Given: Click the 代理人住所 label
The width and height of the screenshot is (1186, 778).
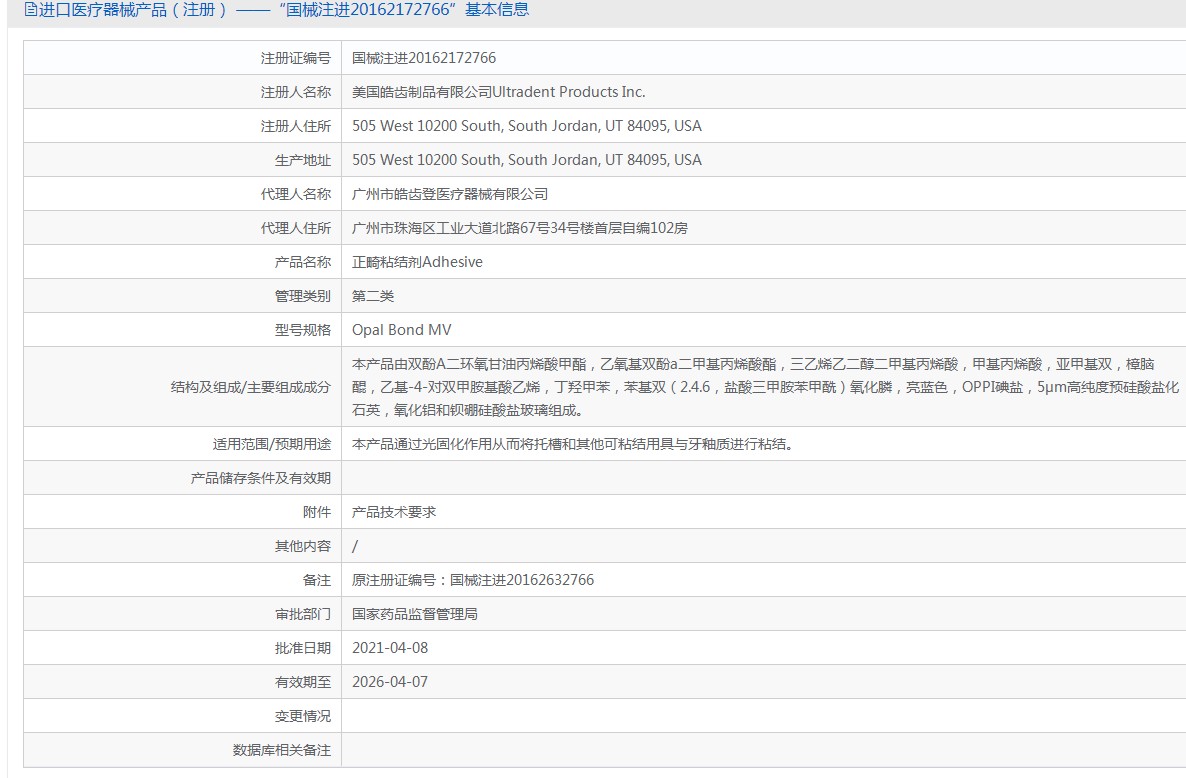Looking at the screenshot, I should tap(296, 228).
